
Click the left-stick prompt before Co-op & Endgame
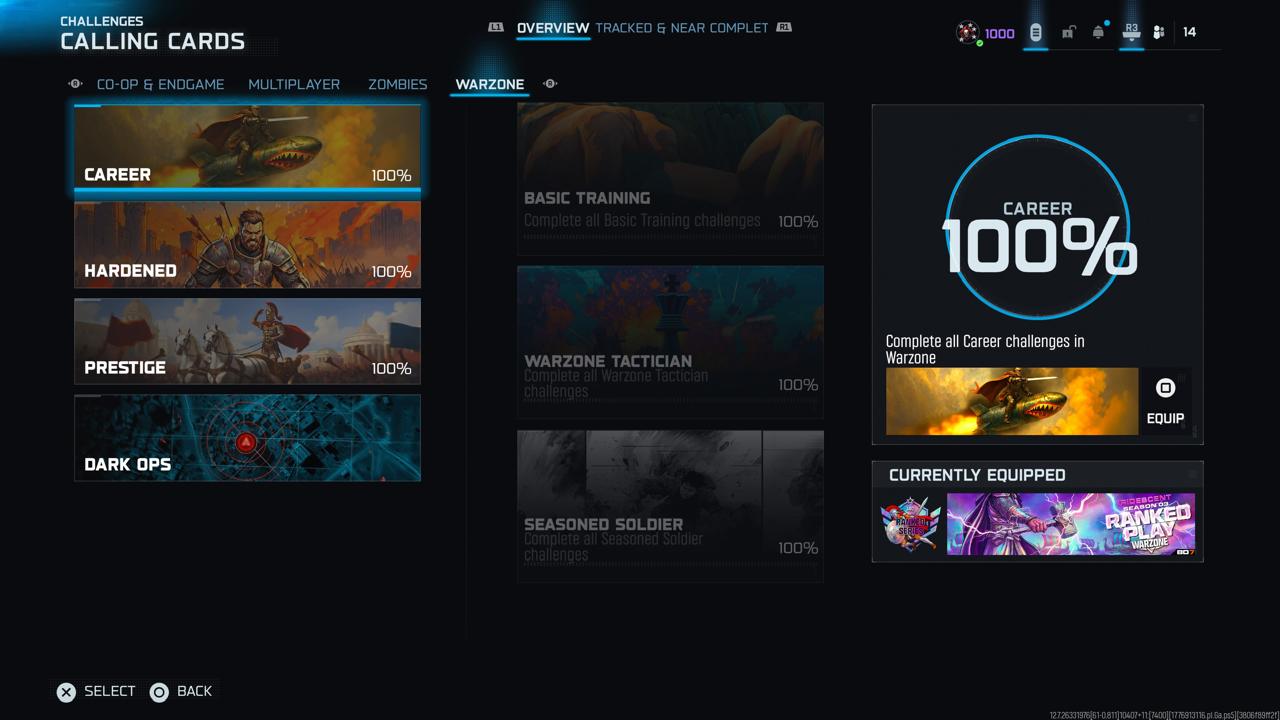click(x=75, y=84)
